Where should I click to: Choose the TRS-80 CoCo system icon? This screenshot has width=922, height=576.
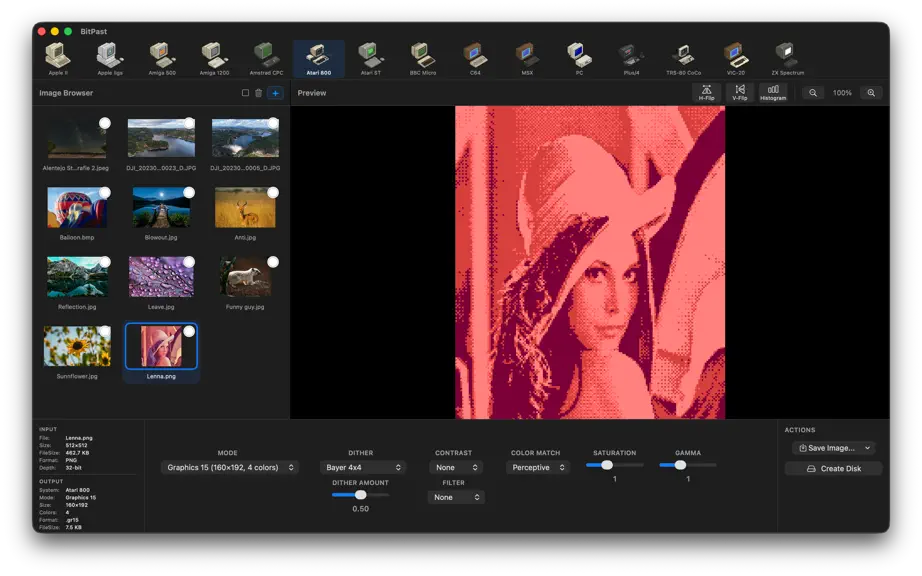click(683, 59)
